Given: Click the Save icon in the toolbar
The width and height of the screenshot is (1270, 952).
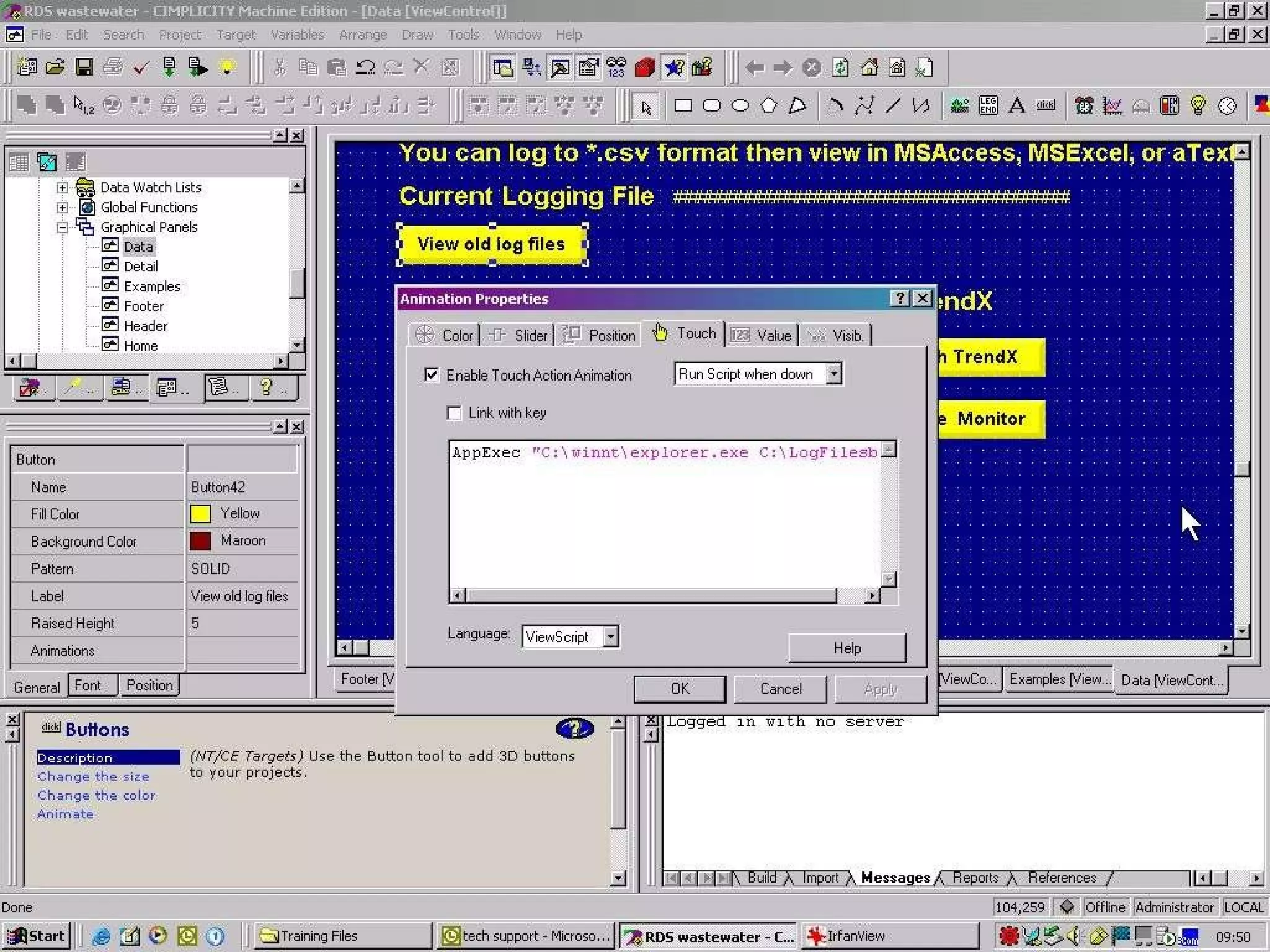Looking at the screenshot, I should [84, 67].
